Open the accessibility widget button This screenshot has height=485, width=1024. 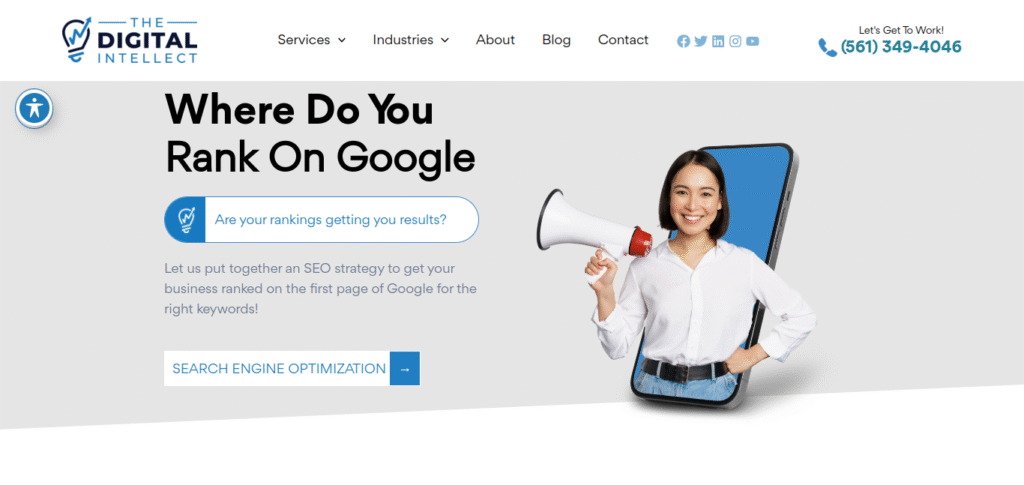pyautogui.click(x=34, y=108)
